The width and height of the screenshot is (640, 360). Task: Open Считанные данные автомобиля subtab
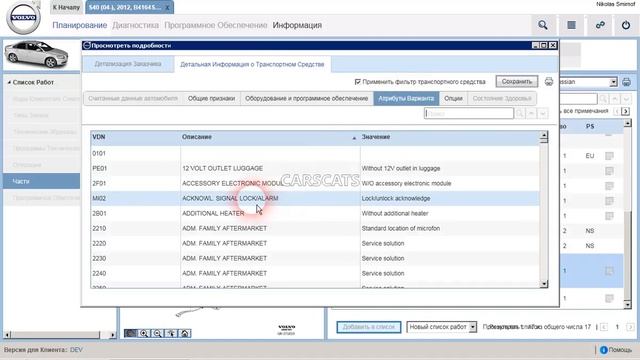point(133,98)
